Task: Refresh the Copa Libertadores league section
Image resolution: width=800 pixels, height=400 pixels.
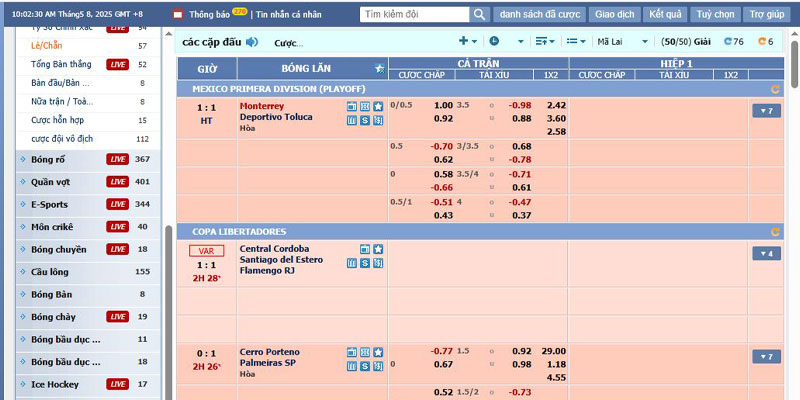Action: pyautogui.click(x=775, y=232)
